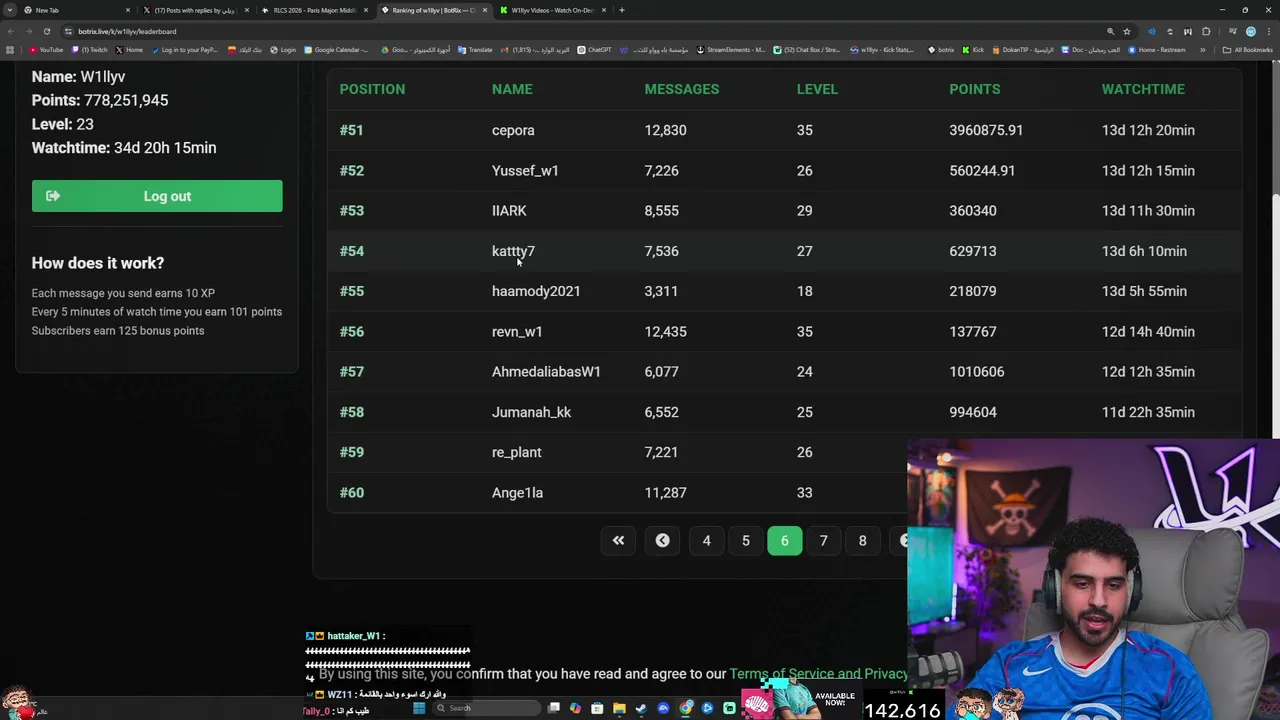Click points value 3960875.91 for cepora
The image size is (1280, 720).
click(x=986, y=130)
